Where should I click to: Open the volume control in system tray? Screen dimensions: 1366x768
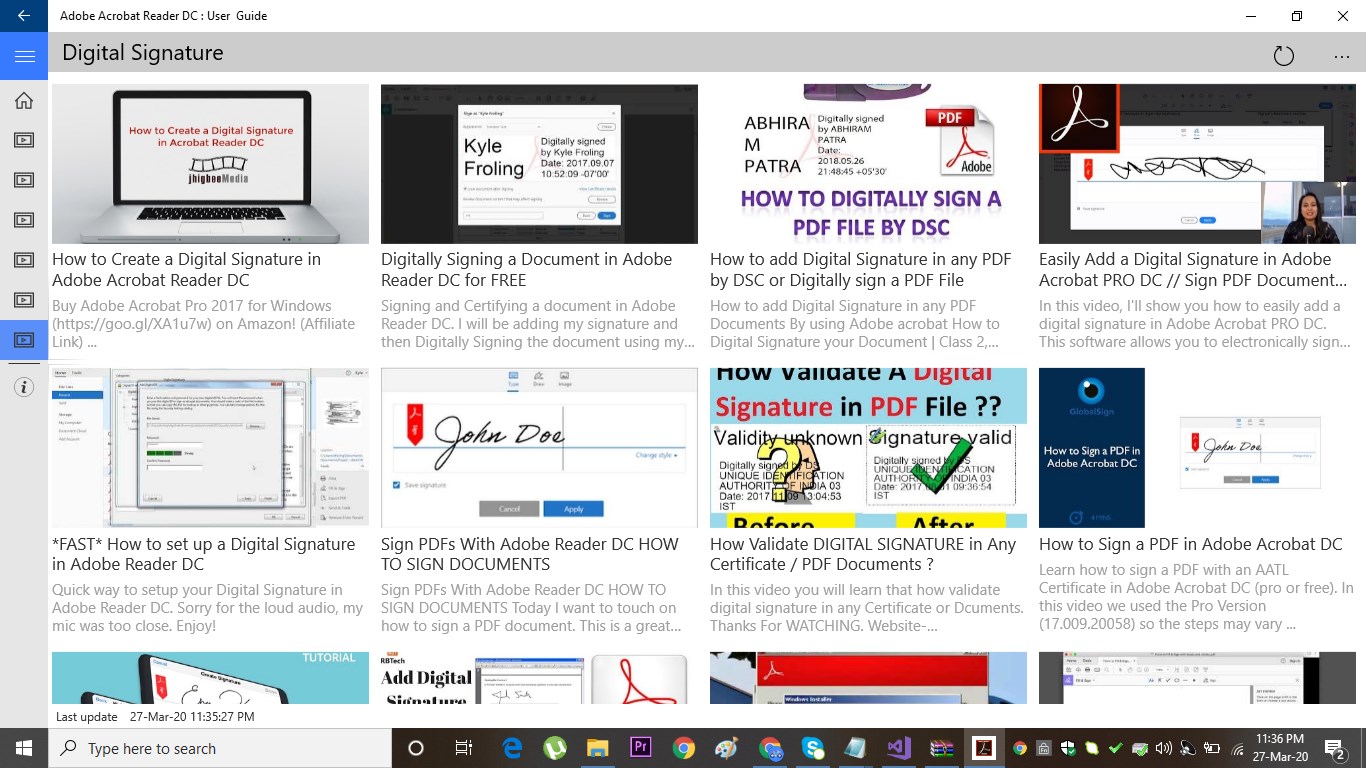(1163, 748)
